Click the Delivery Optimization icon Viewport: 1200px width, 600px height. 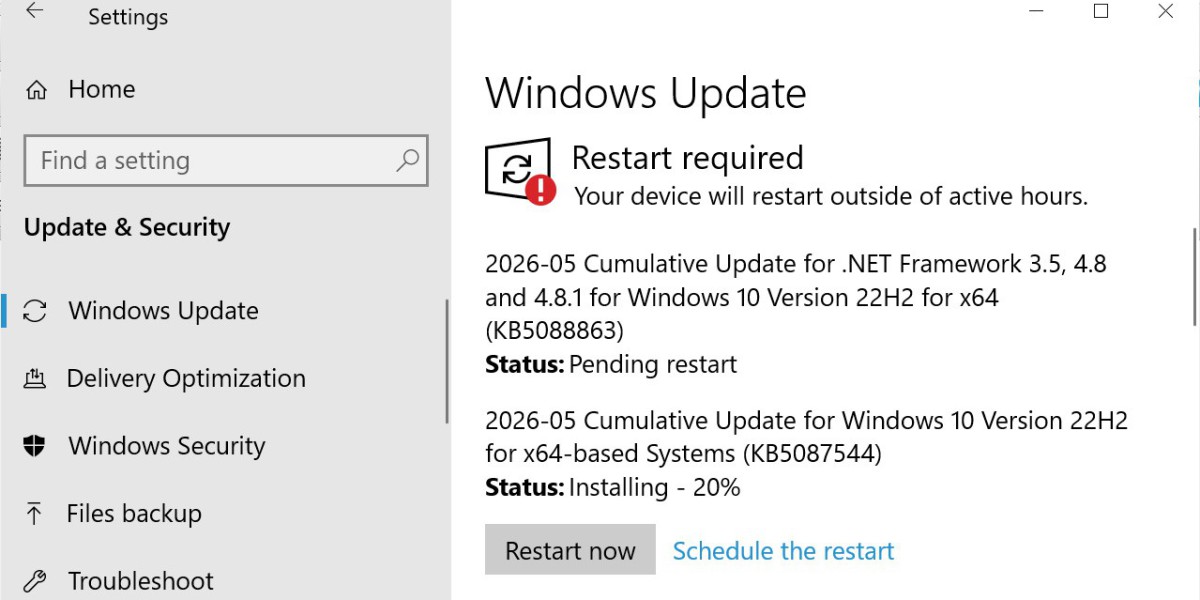tap(35, 379)
